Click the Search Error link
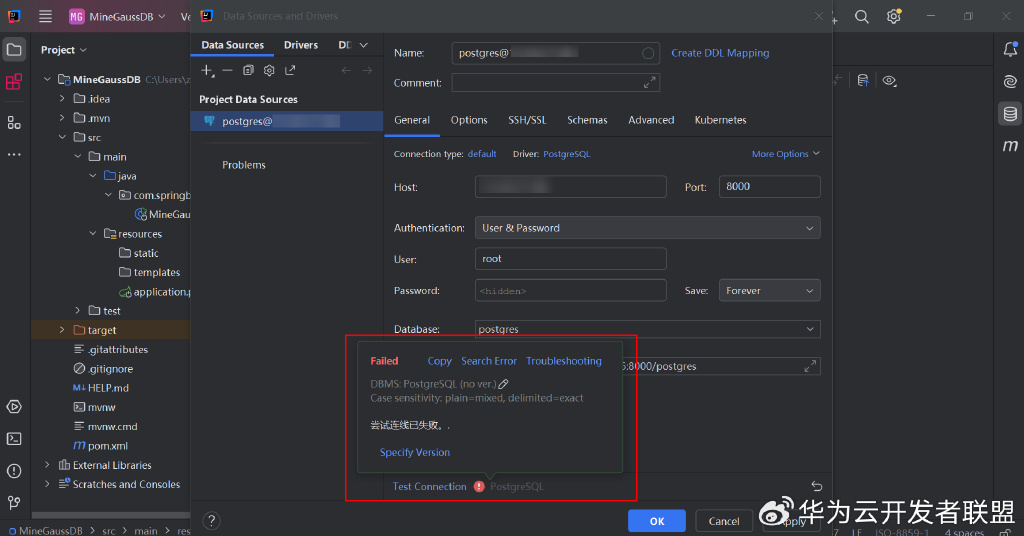 point(488,361)
